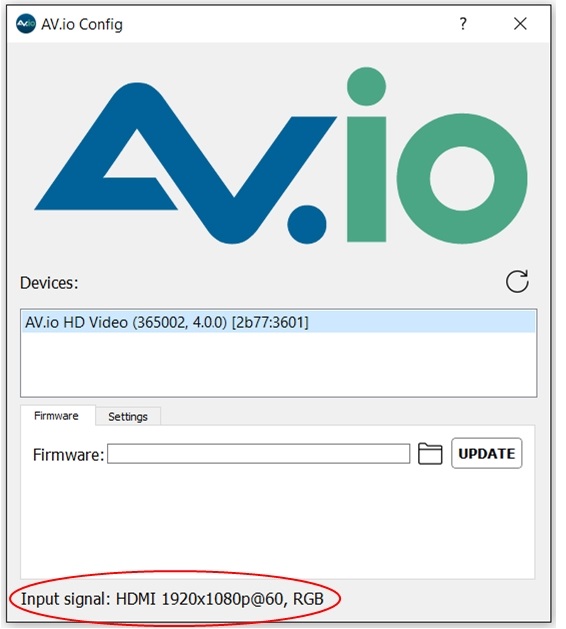Click the blue AV lettering of the logo

point(185,163)
